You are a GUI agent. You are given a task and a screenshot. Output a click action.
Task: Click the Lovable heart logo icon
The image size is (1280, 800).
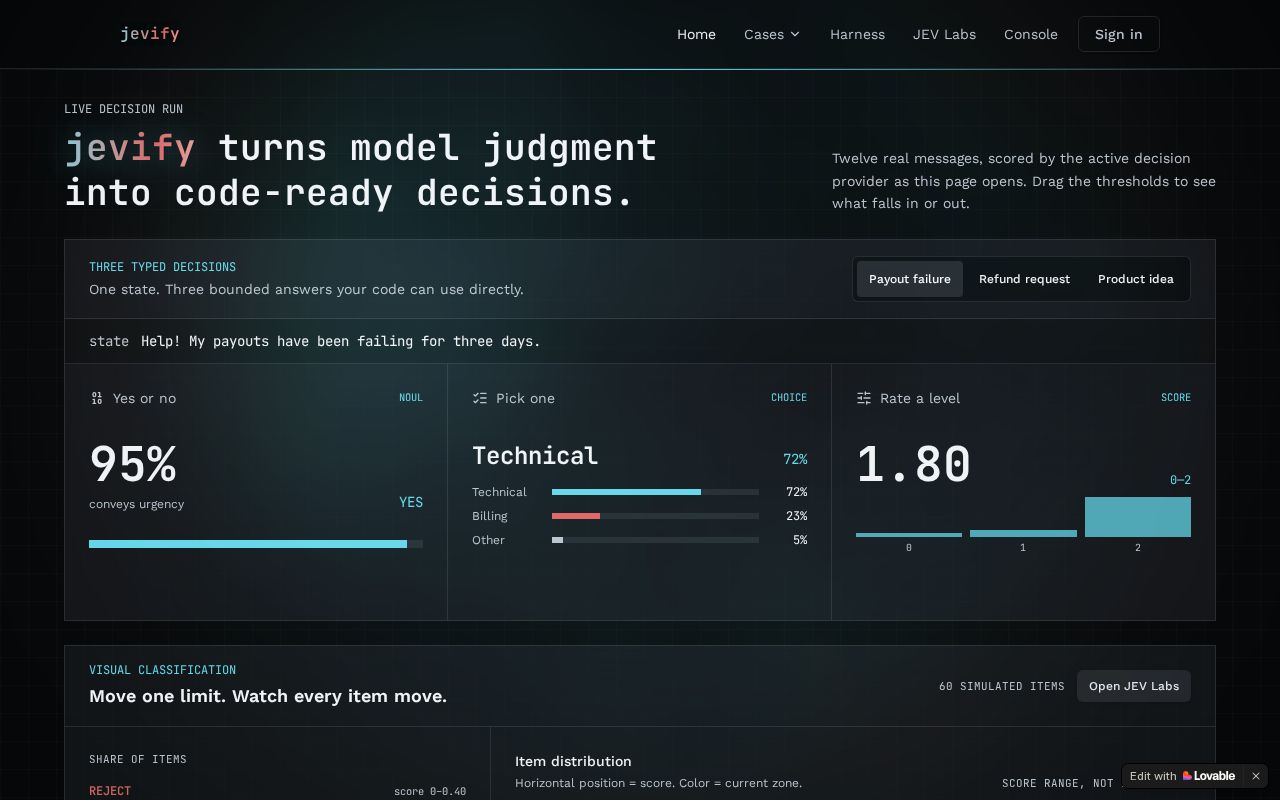pyautogui.click(x=1188, y=776)
